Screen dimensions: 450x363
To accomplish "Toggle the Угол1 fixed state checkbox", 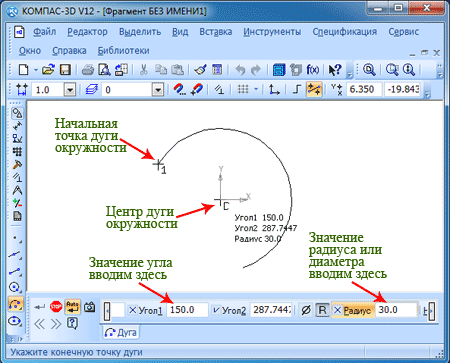I will point(132,310).
